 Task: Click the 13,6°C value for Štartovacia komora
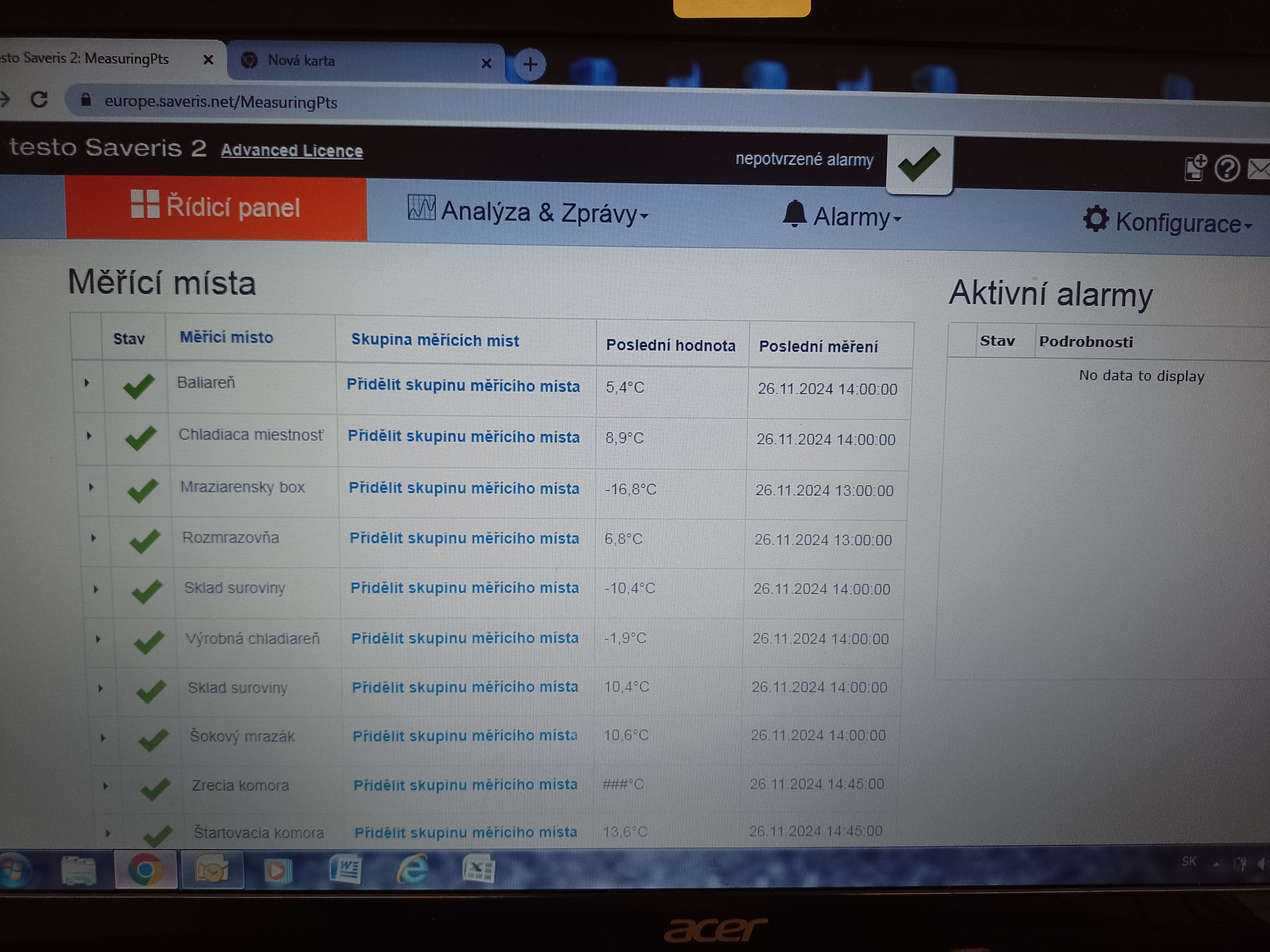625,831
